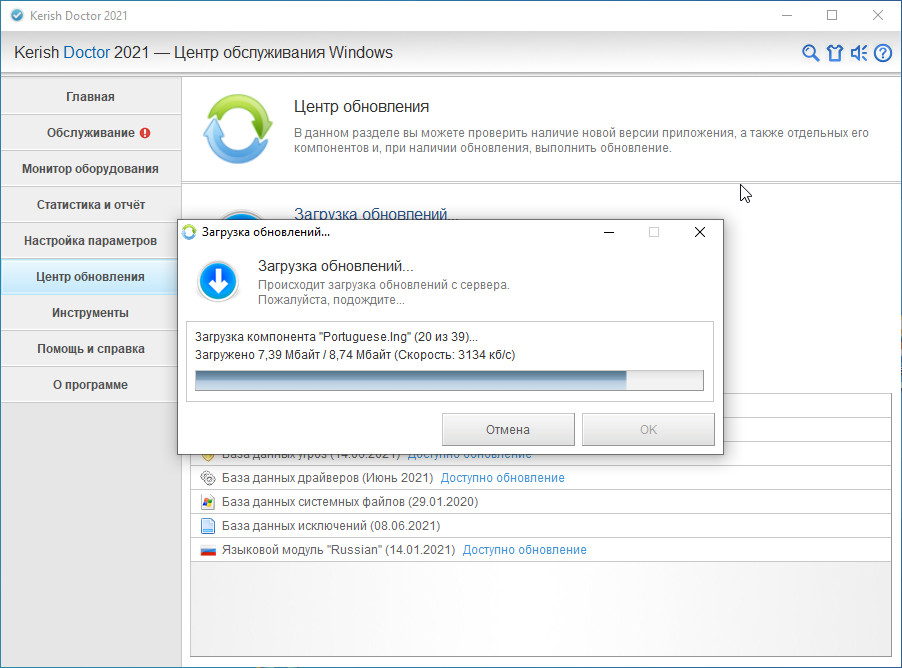Click text Происходит загрузка обновлений с сервера
902x668 pixels.
[x=384, y=285]
